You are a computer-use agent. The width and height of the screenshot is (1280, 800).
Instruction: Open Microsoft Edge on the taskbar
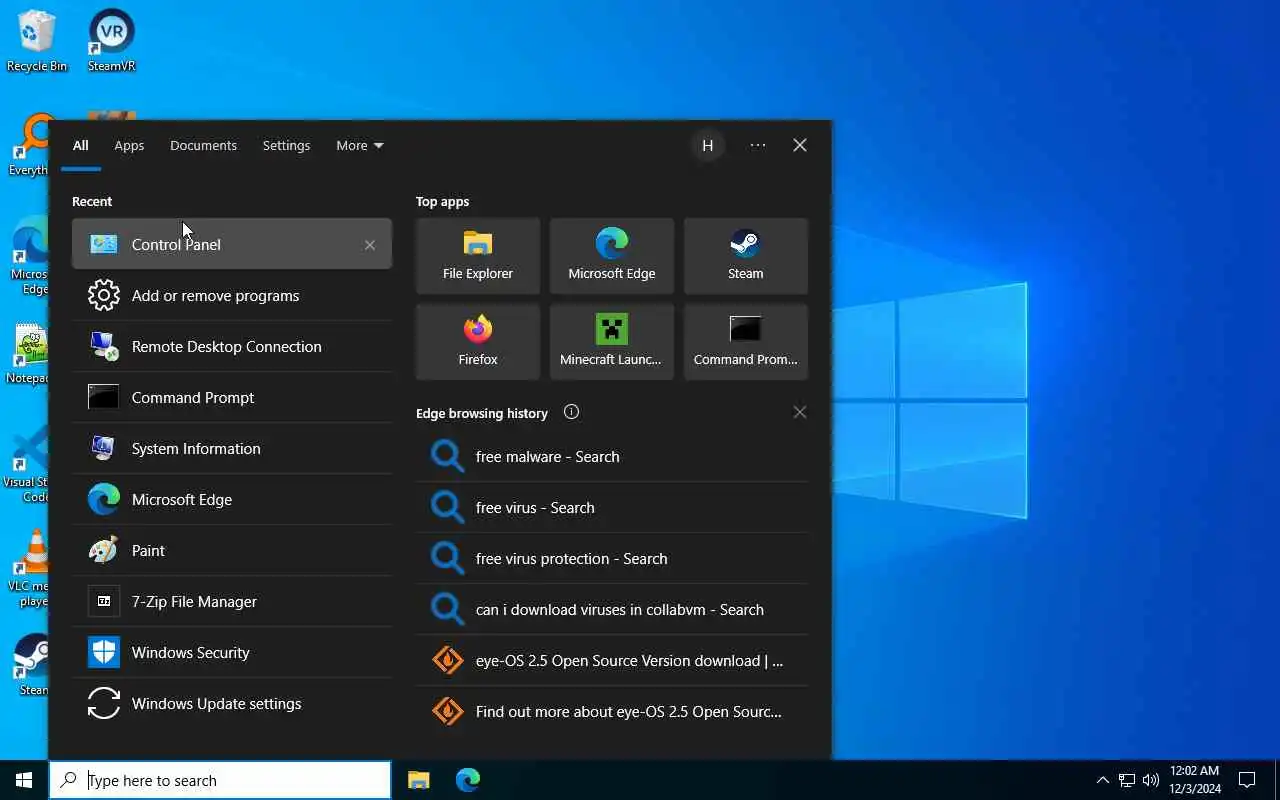(x=467, y=780)
